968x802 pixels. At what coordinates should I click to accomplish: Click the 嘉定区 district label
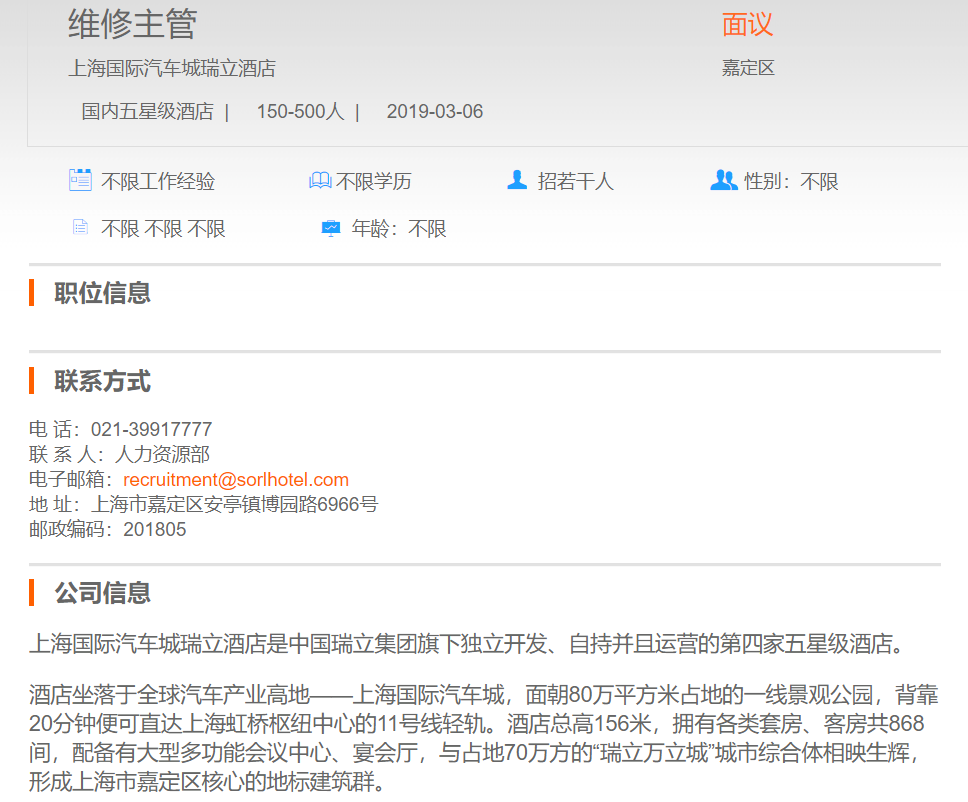pyautogui.click(x=748, y=69)
